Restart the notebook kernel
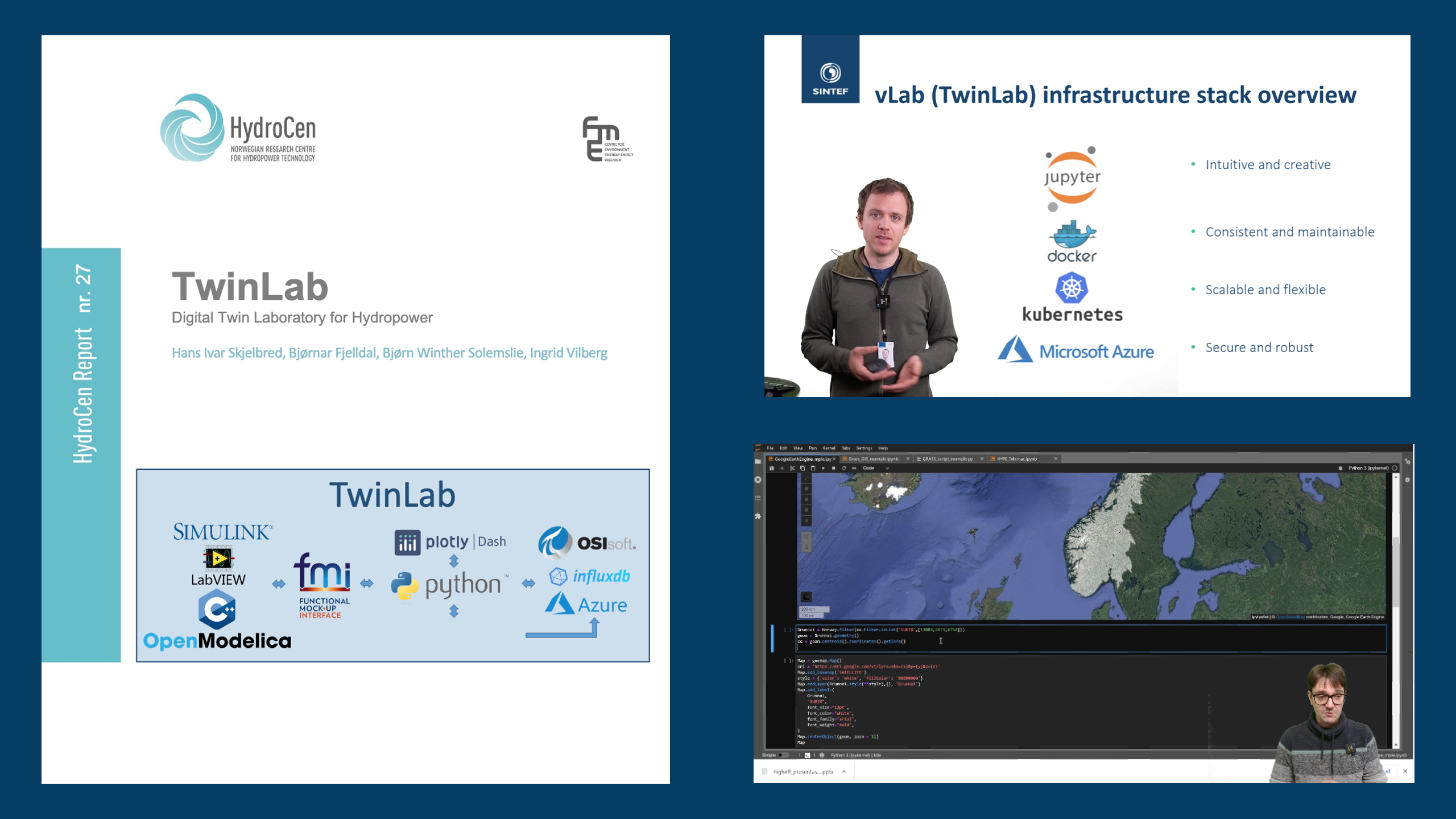The width and height of the screenshot is (1456, 819). click(x=843, y=469)
